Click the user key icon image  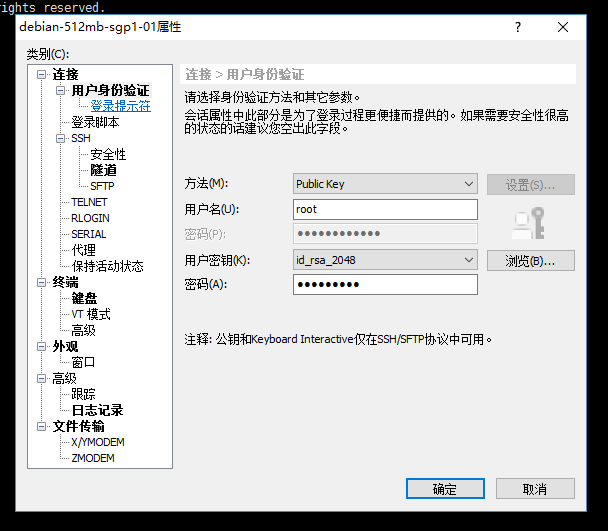pos(528,223)
